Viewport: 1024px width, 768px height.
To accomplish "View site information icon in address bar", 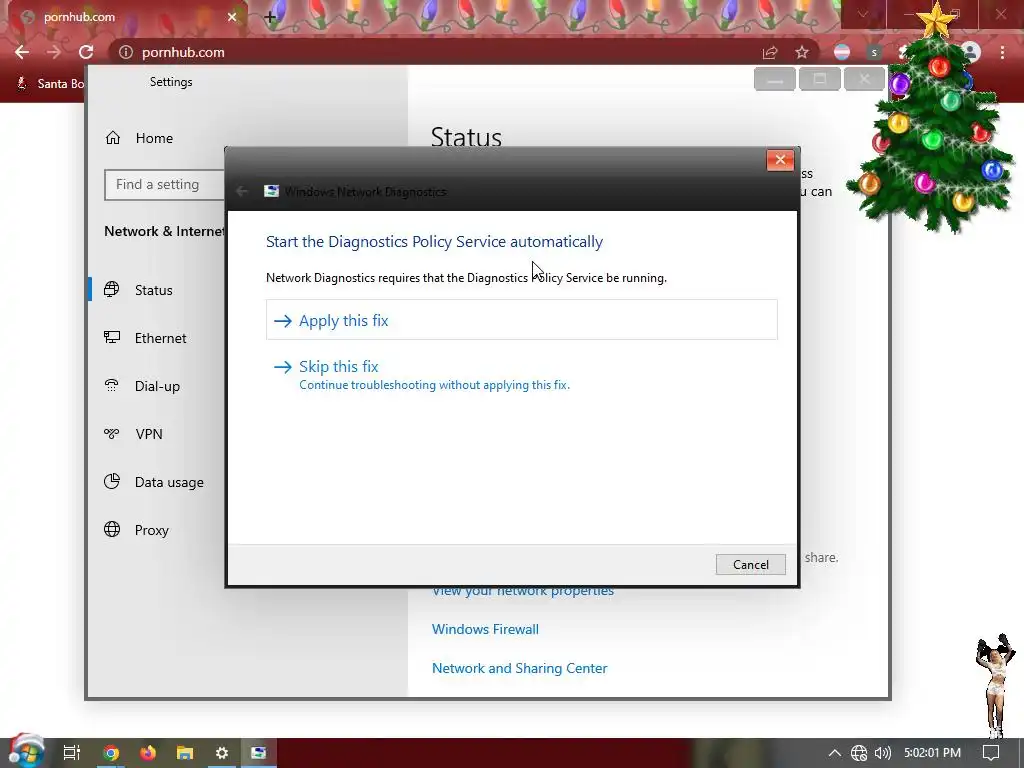I will click(126, 52).
